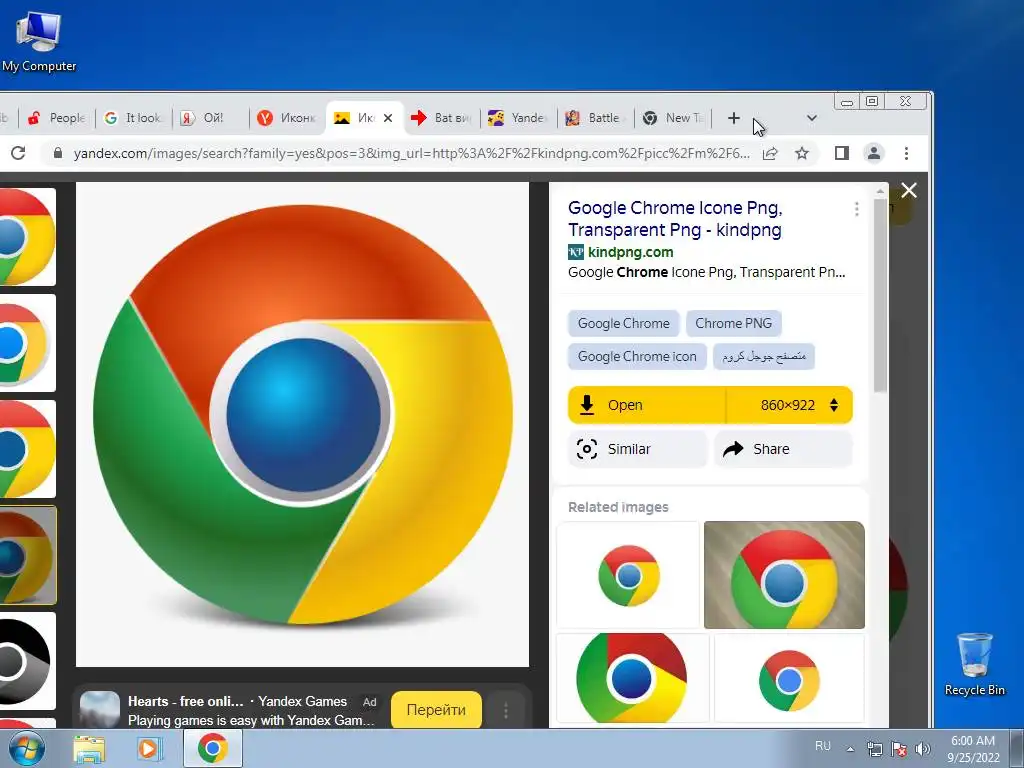
Task: Select the 'Chrome PNG' tag
Action: point(733,323)
